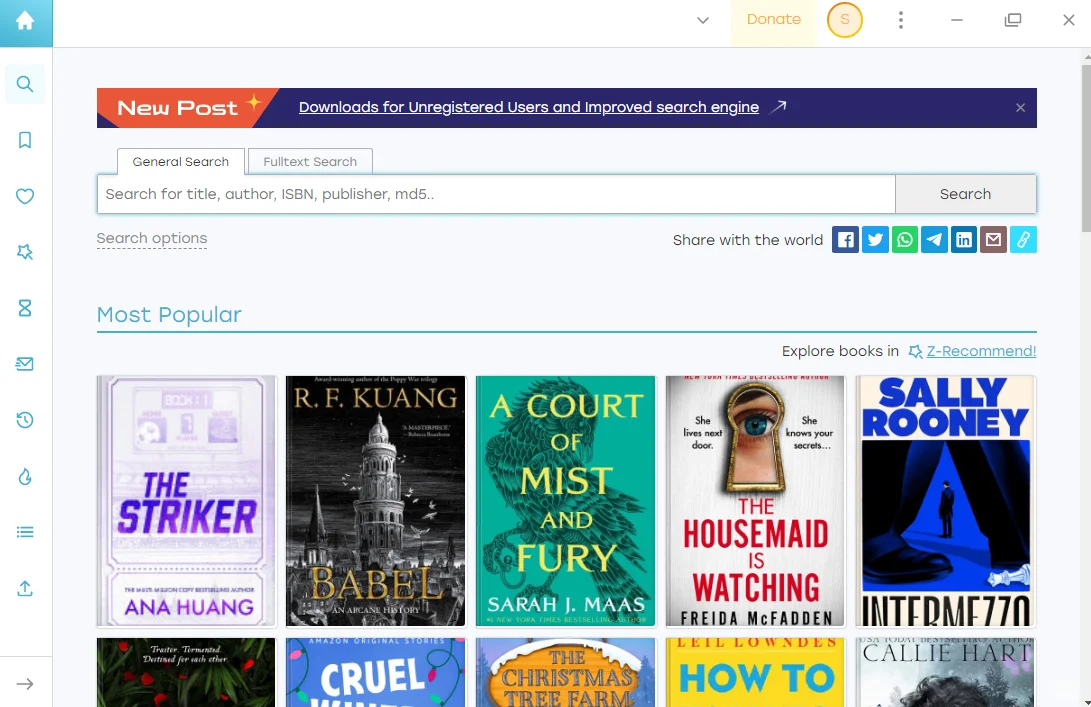Click the Most Popular heading
1091x707 pixels.
pyautogui.click(x=169, y=315)
